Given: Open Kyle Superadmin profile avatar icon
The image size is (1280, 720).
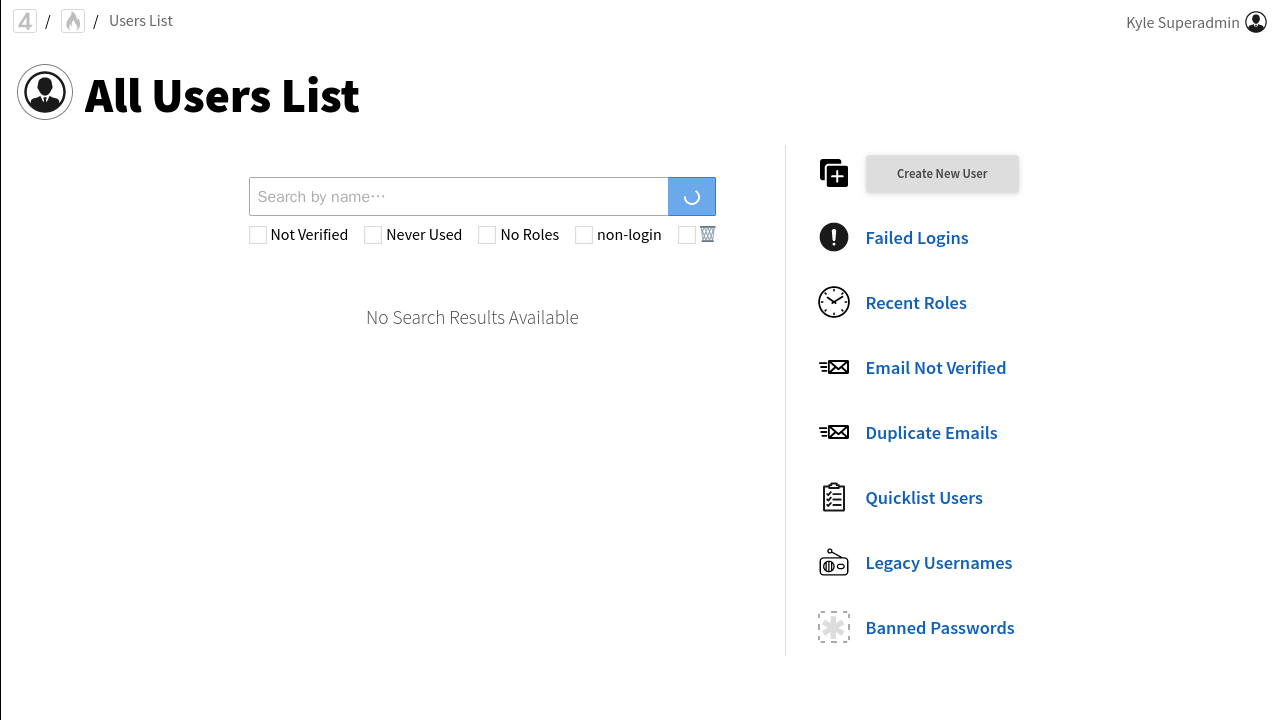Looking at the screenshot, I should tap(1256, 22).
